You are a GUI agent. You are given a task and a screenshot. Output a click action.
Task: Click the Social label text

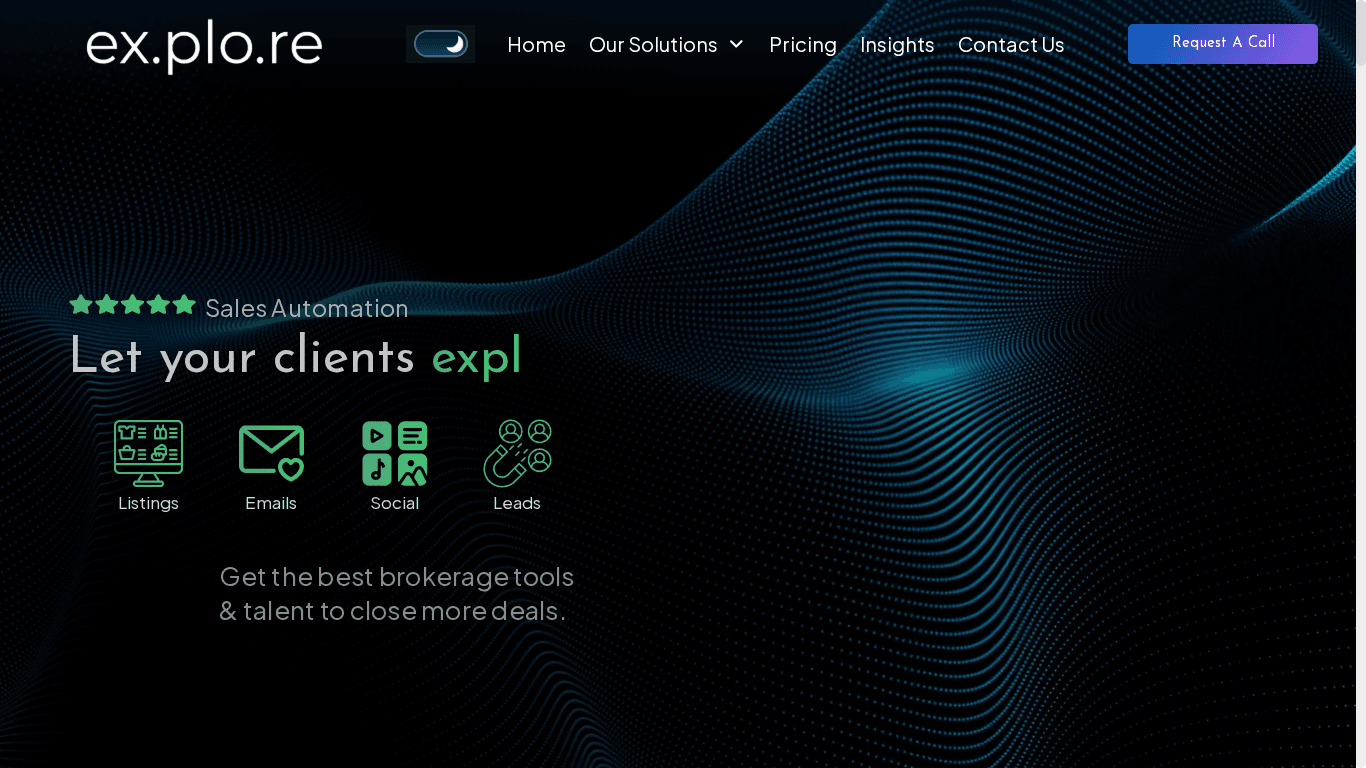394,503
